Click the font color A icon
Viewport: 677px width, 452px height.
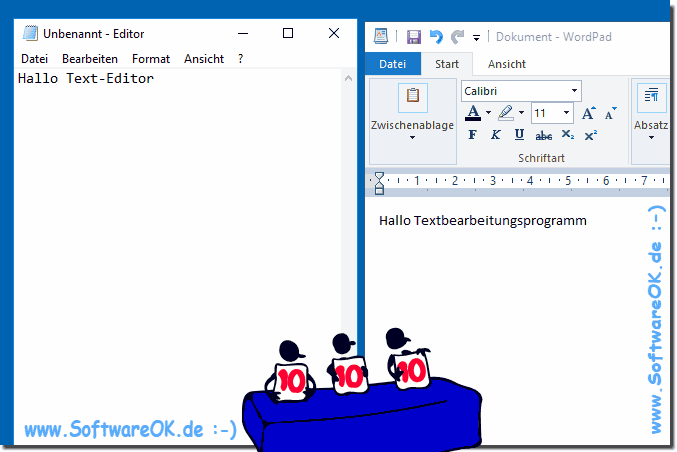[x=473, y=113]
